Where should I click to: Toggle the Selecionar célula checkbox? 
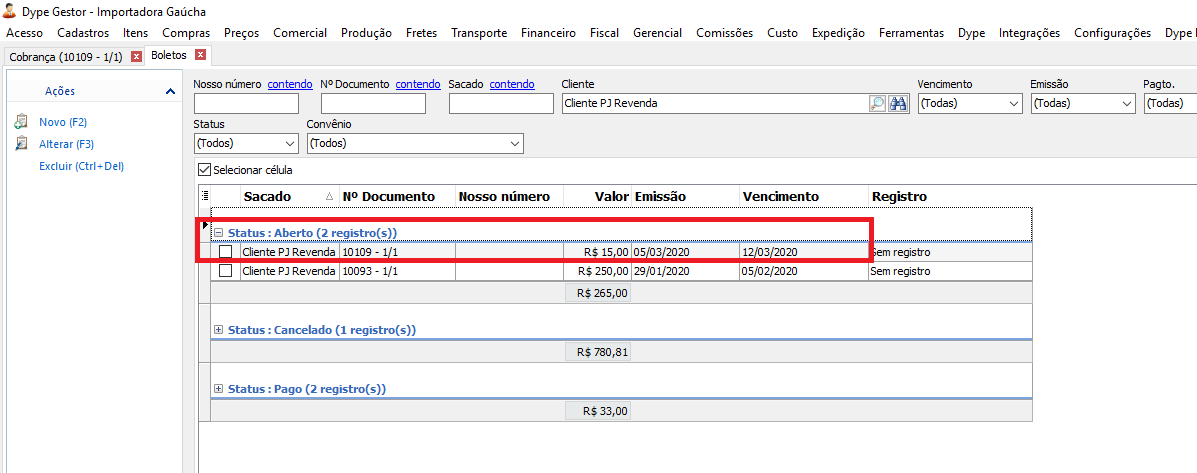(x=204, y=170)
